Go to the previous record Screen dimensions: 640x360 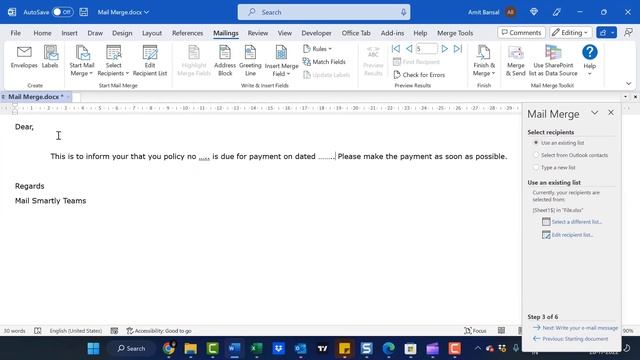[x=409, y=49]
